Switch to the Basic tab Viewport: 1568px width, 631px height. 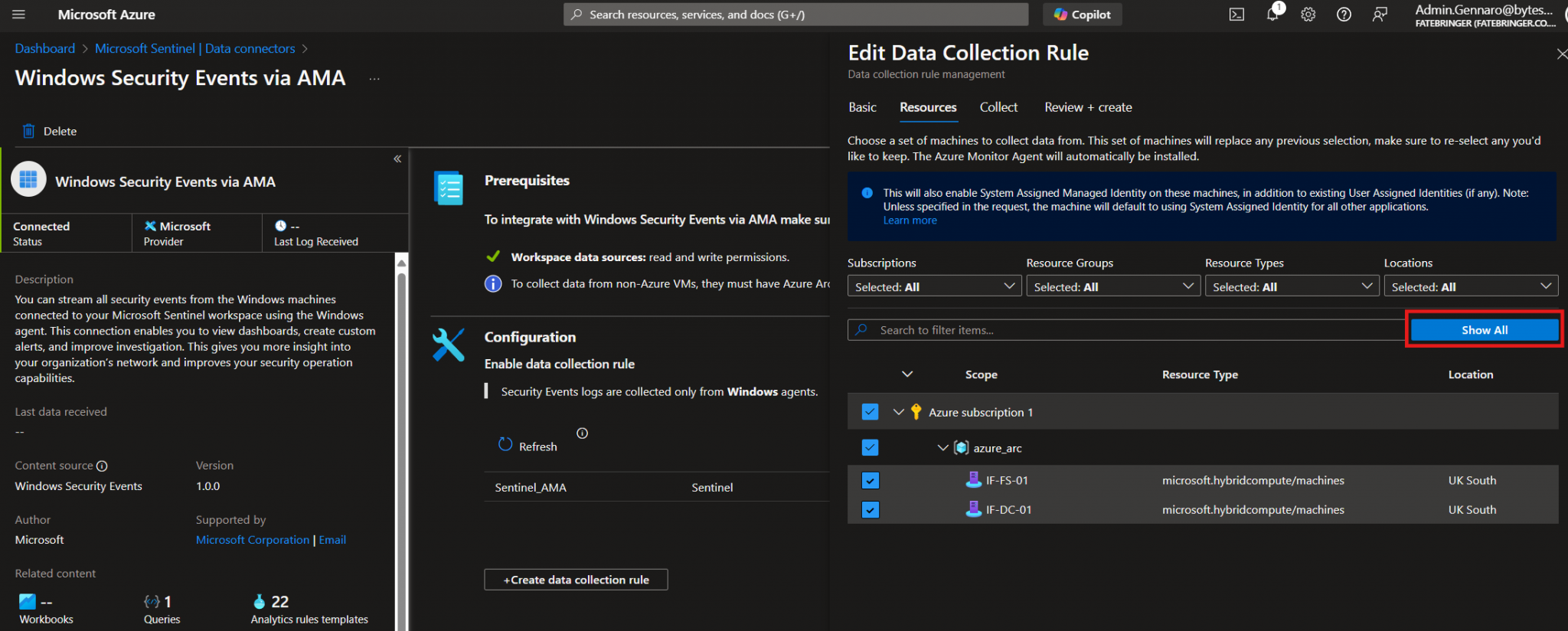(x=862, y=107)
